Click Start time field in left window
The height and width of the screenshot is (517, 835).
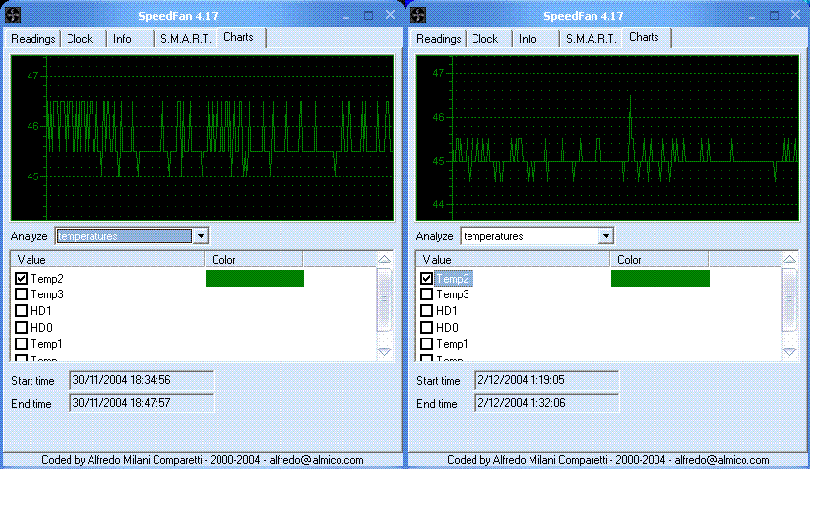tap(142, 380)
